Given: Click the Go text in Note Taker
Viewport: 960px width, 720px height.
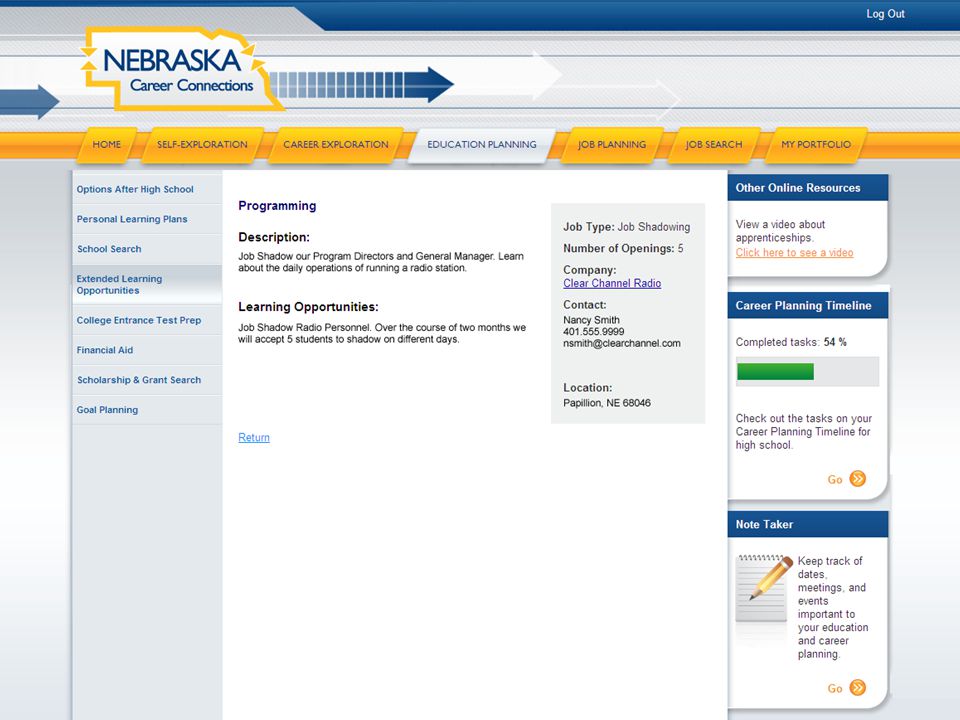Looking at the screenshot, I should click(835, 688).
